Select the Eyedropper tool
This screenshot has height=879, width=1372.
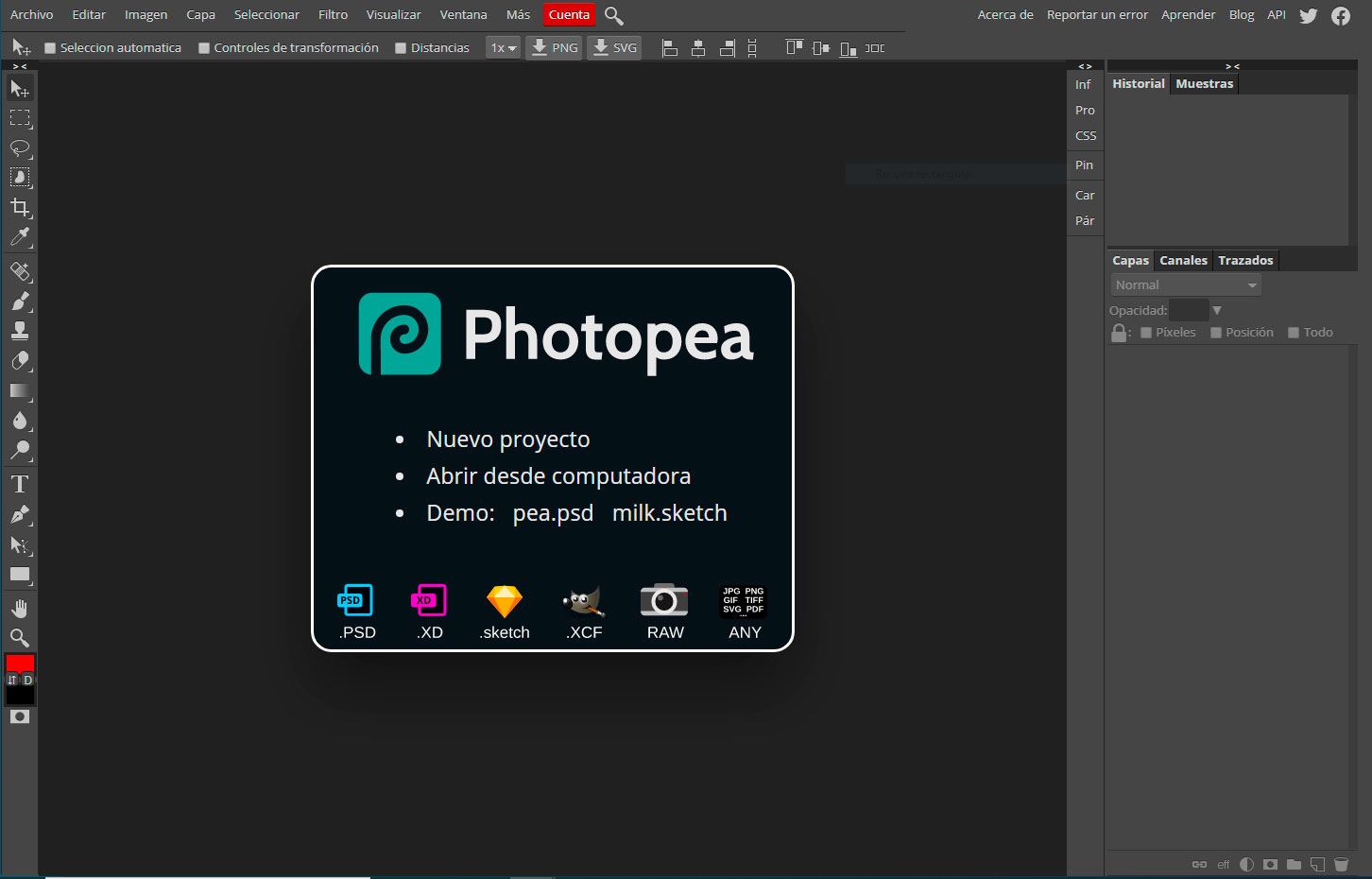click(20, 237)
